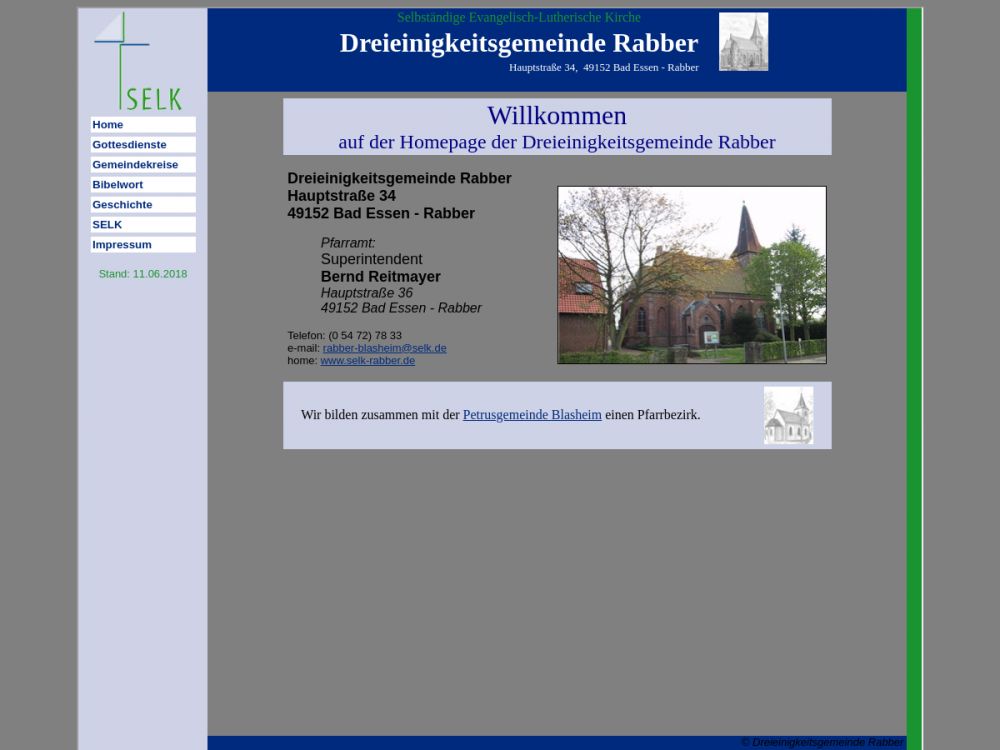
Task: Select the SELK menu entry
Action: (143, 225)
